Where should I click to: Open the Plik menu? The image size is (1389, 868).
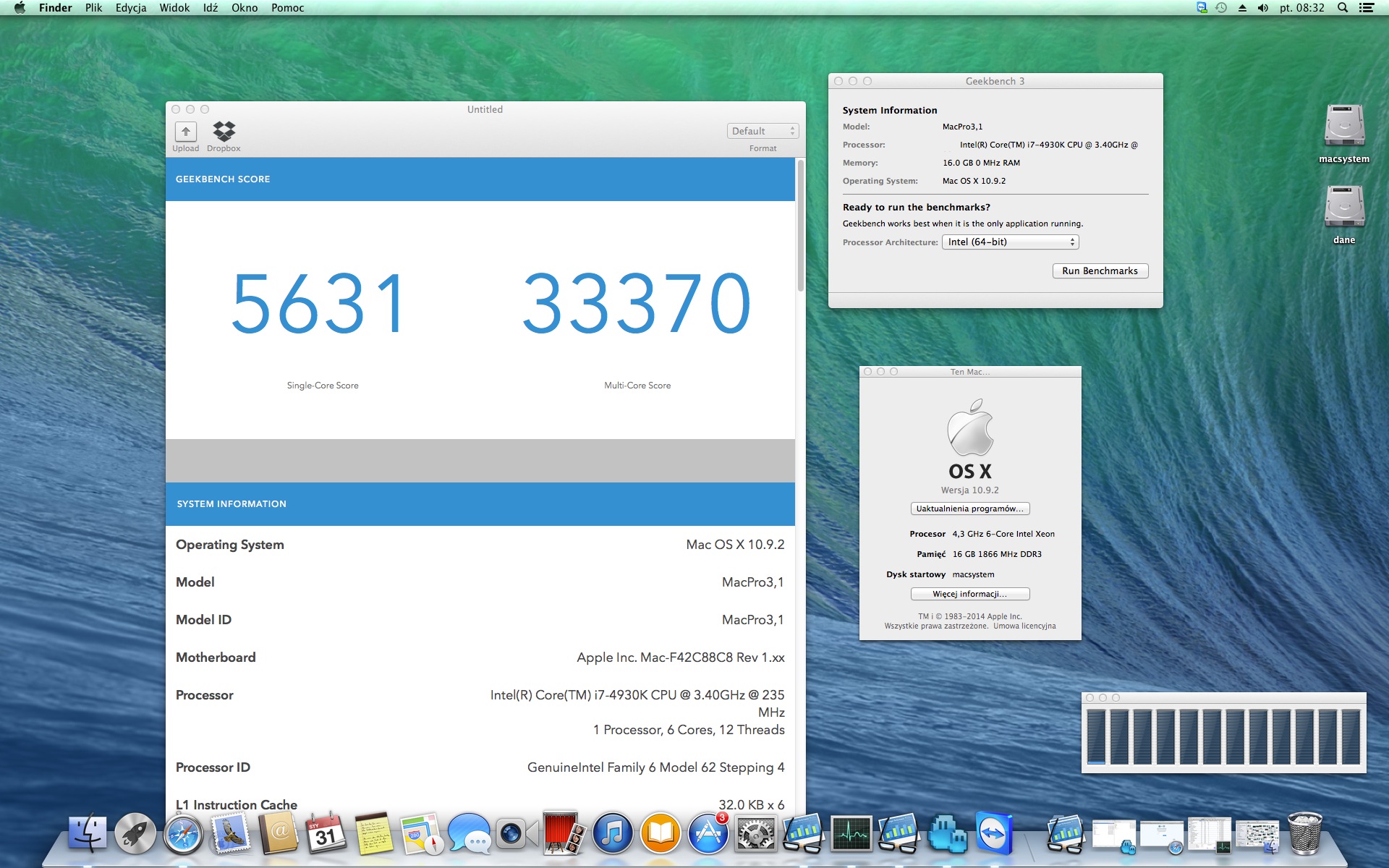93,8
